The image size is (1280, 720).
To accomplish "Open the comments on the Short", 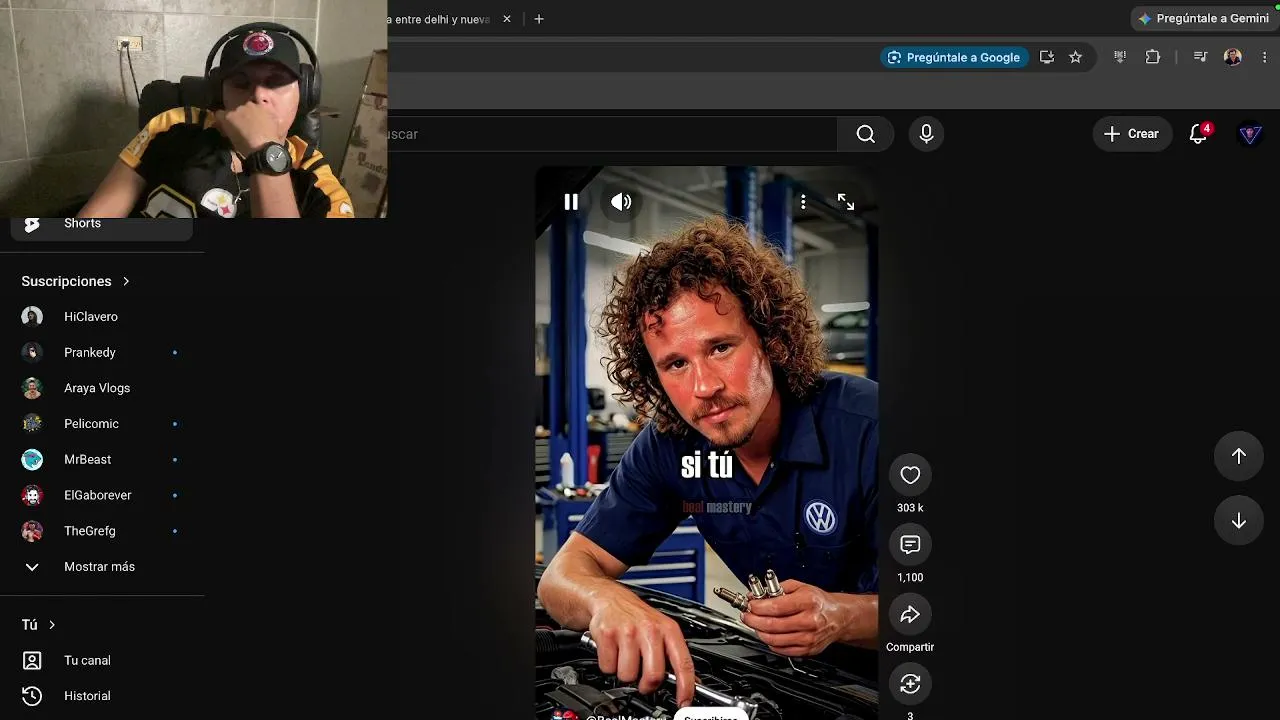I will point(910,545).
